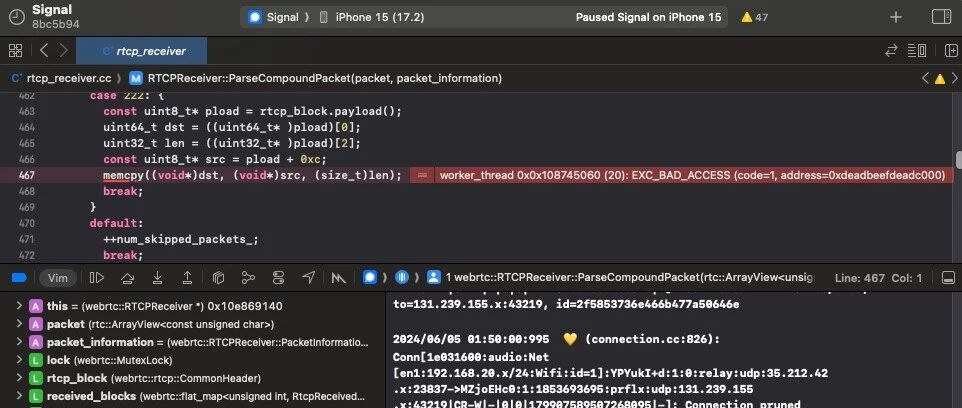Click the Step Over debug icon
The image size is (962, 408).
[127, 278]
